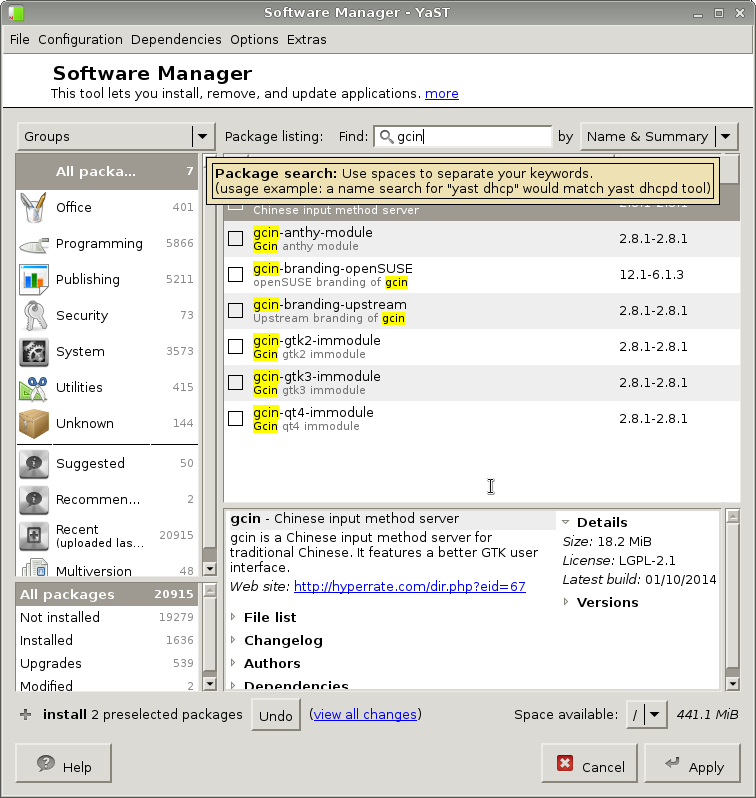Image resolution: width=756 pixels, height=798 pixels.
Task: Select All packages group row
Action: (107, 172)
